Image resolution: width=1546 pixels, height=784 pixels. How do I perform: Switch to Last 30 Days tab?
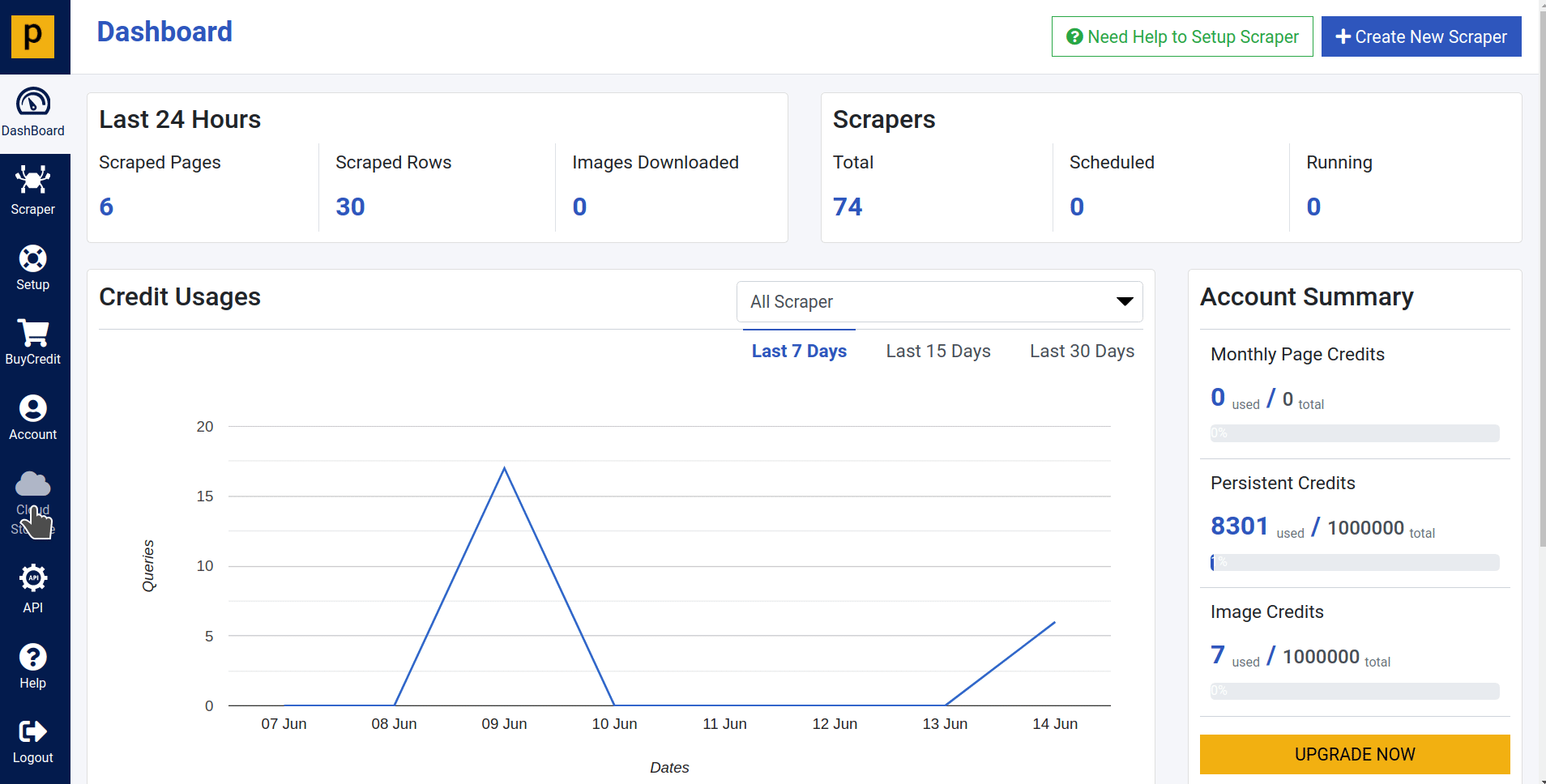[1082, 352]
